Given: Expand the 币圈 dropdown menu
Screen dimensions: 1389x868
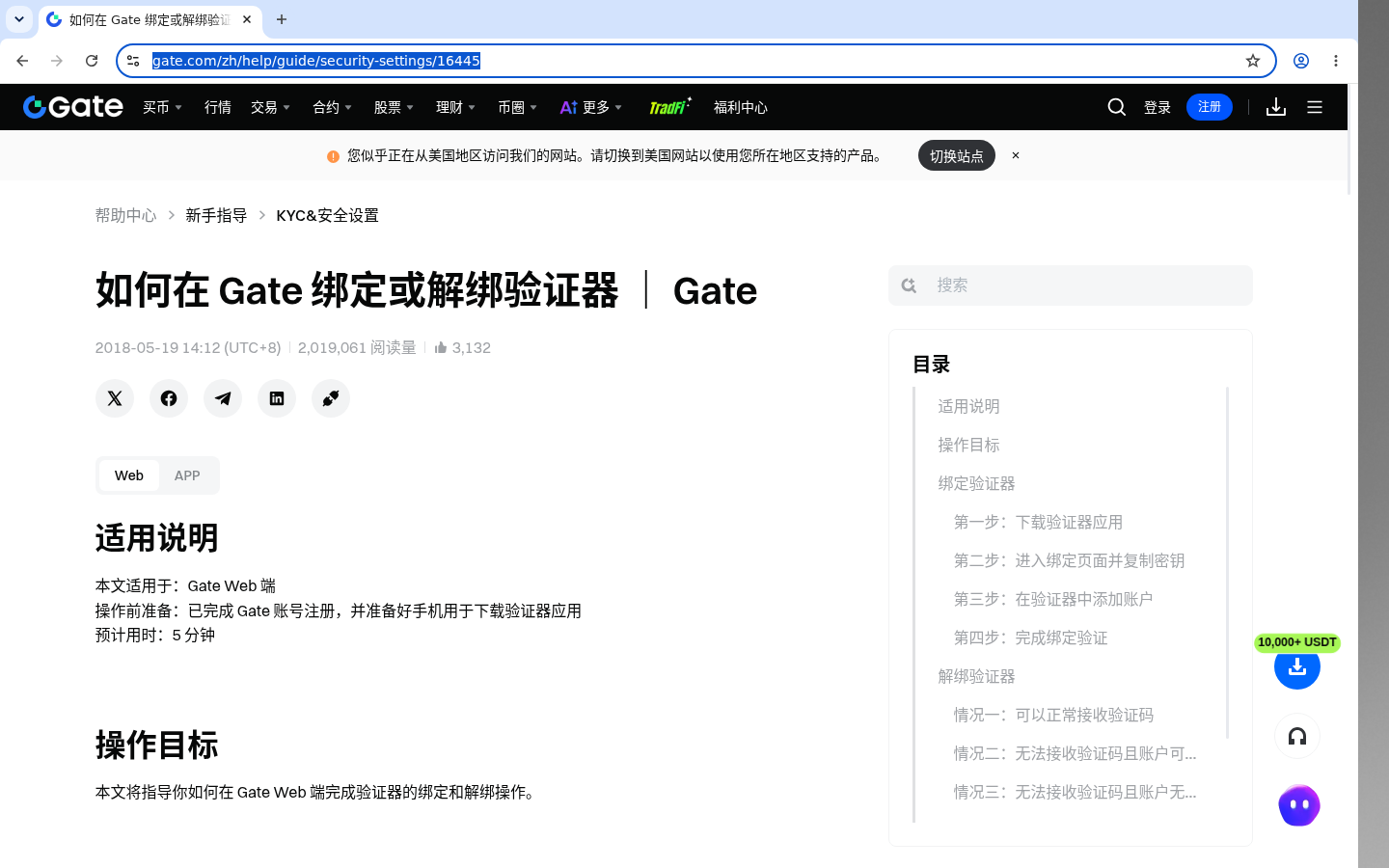Looking at the screenshot, I should point(517,107).
